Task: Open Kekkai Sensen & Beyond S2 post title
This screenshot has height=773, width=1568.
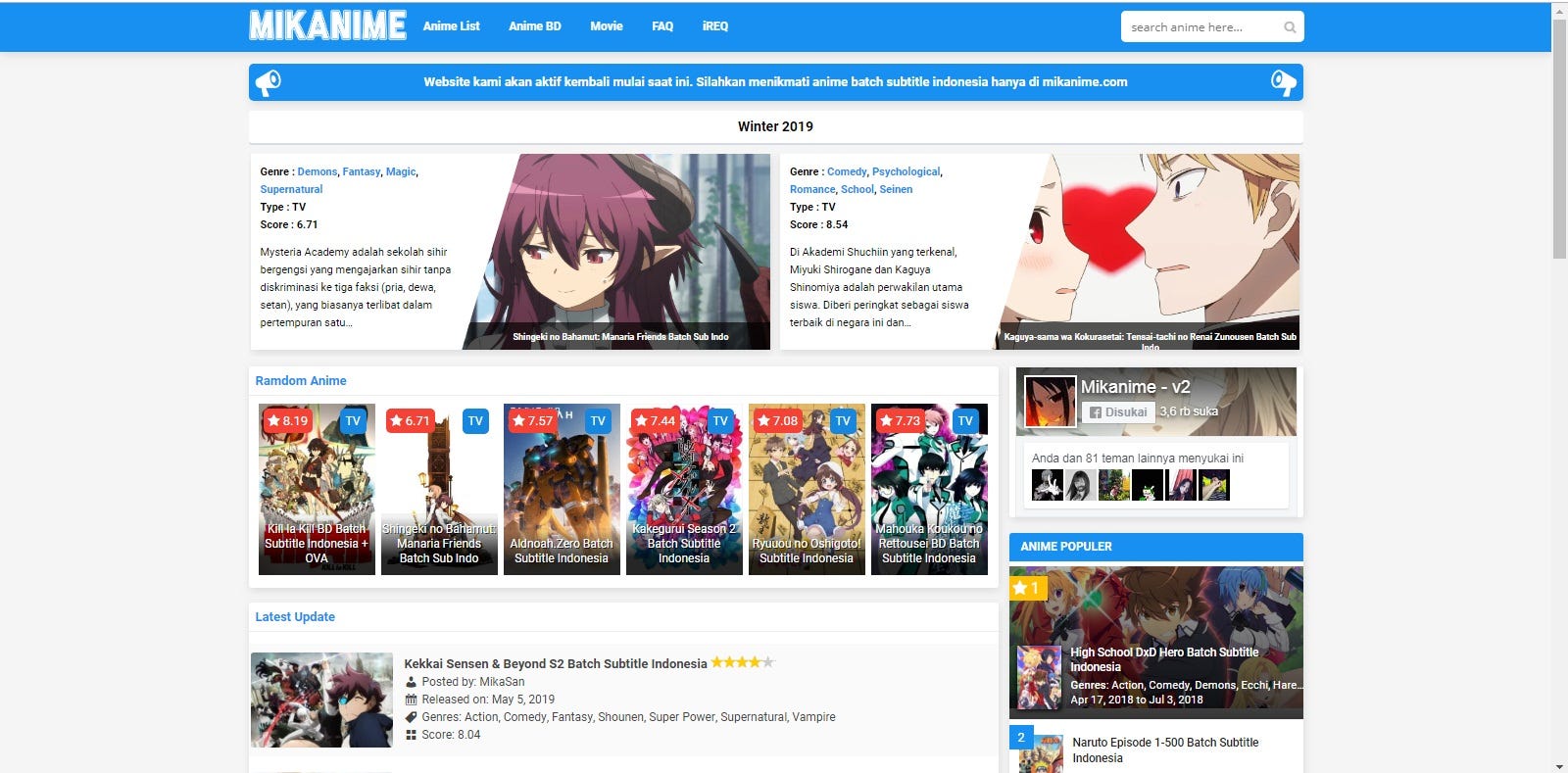Action: tap(556, 663)
